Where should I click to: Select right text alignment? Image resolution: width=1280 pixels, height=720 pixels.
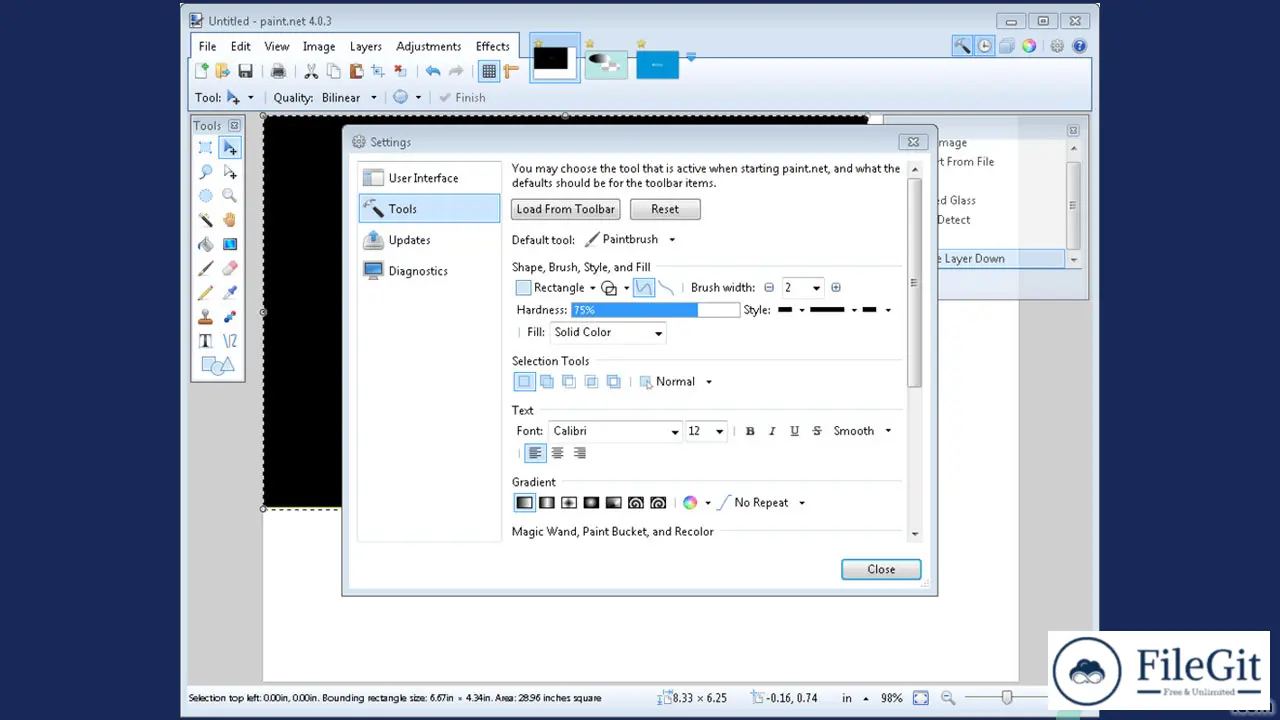pos(579,453)
